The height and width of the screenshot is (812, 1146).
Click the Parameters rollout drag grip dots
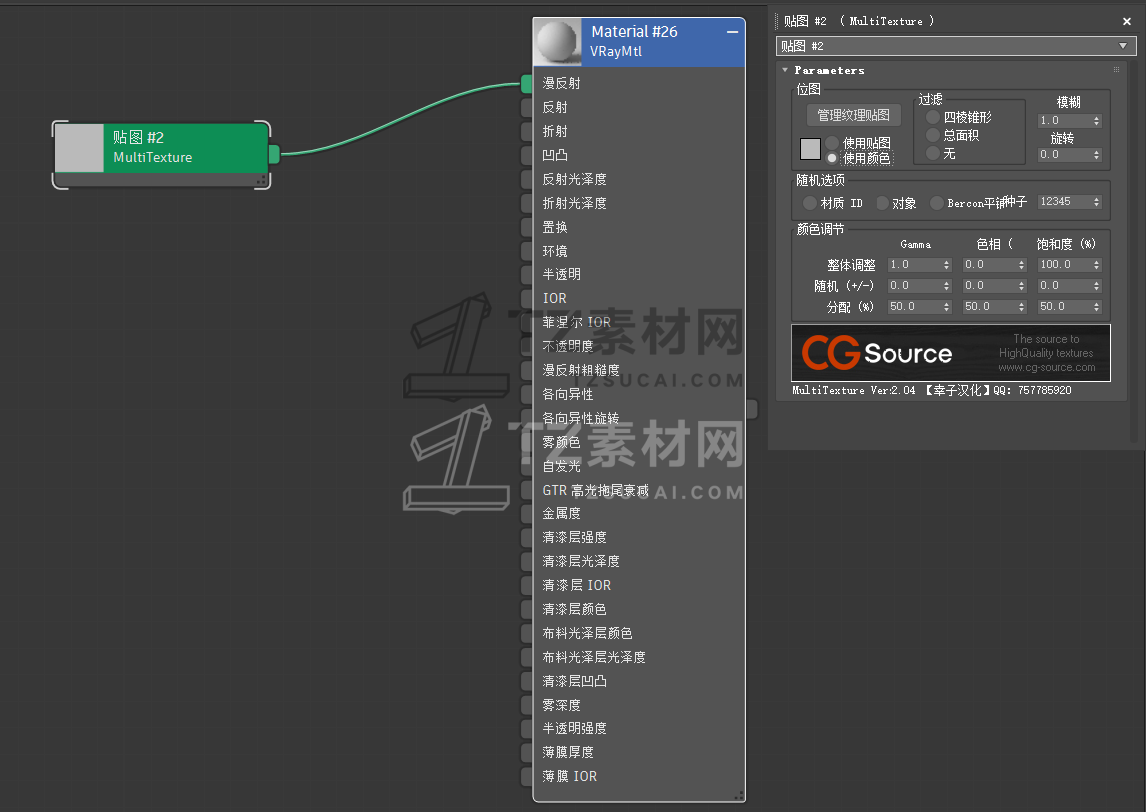(1116, 70)
